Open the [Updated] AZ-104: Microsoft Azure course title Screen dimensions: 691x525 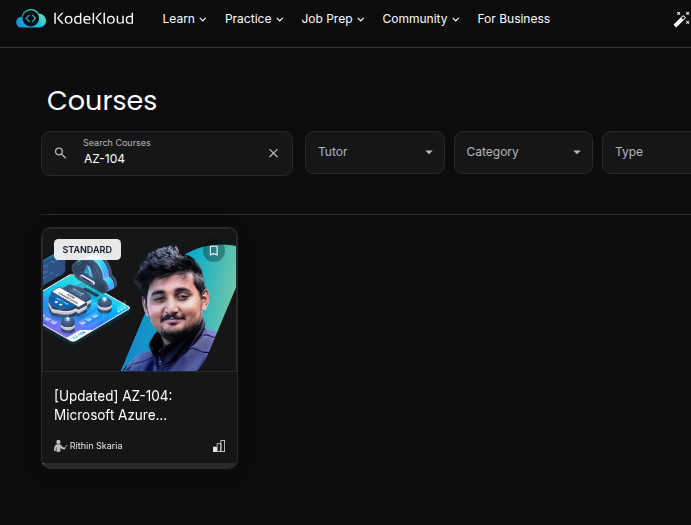(113, 405)
